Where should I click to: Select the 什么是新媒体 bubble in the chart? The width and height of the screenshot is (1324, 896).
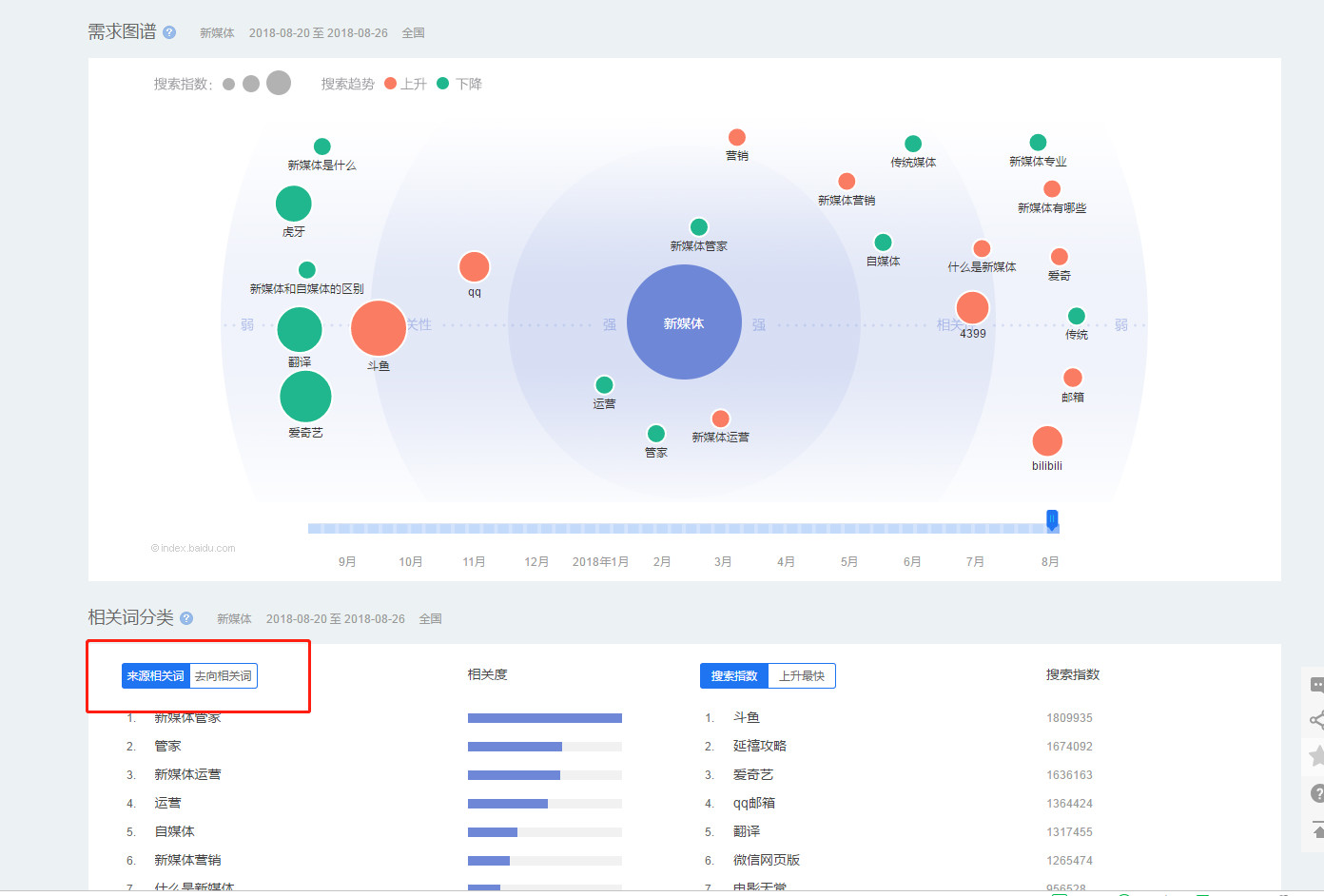tap(983, 248)
